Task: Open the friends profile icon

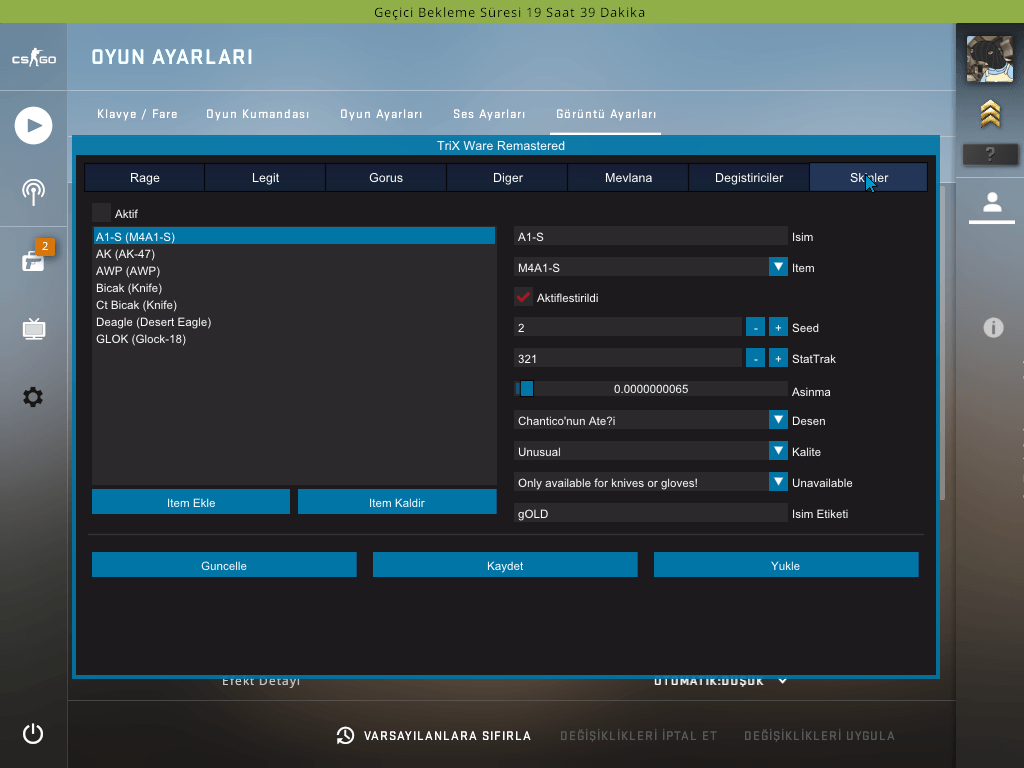Action: [x=992, y=202]
